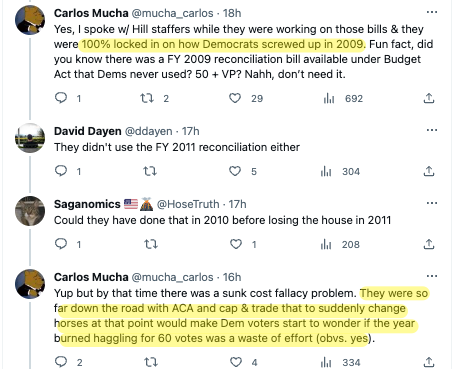455x369 pixels.
Task: Open more options on Carlos Mucha's first tweet
Action: coord(432,12)
